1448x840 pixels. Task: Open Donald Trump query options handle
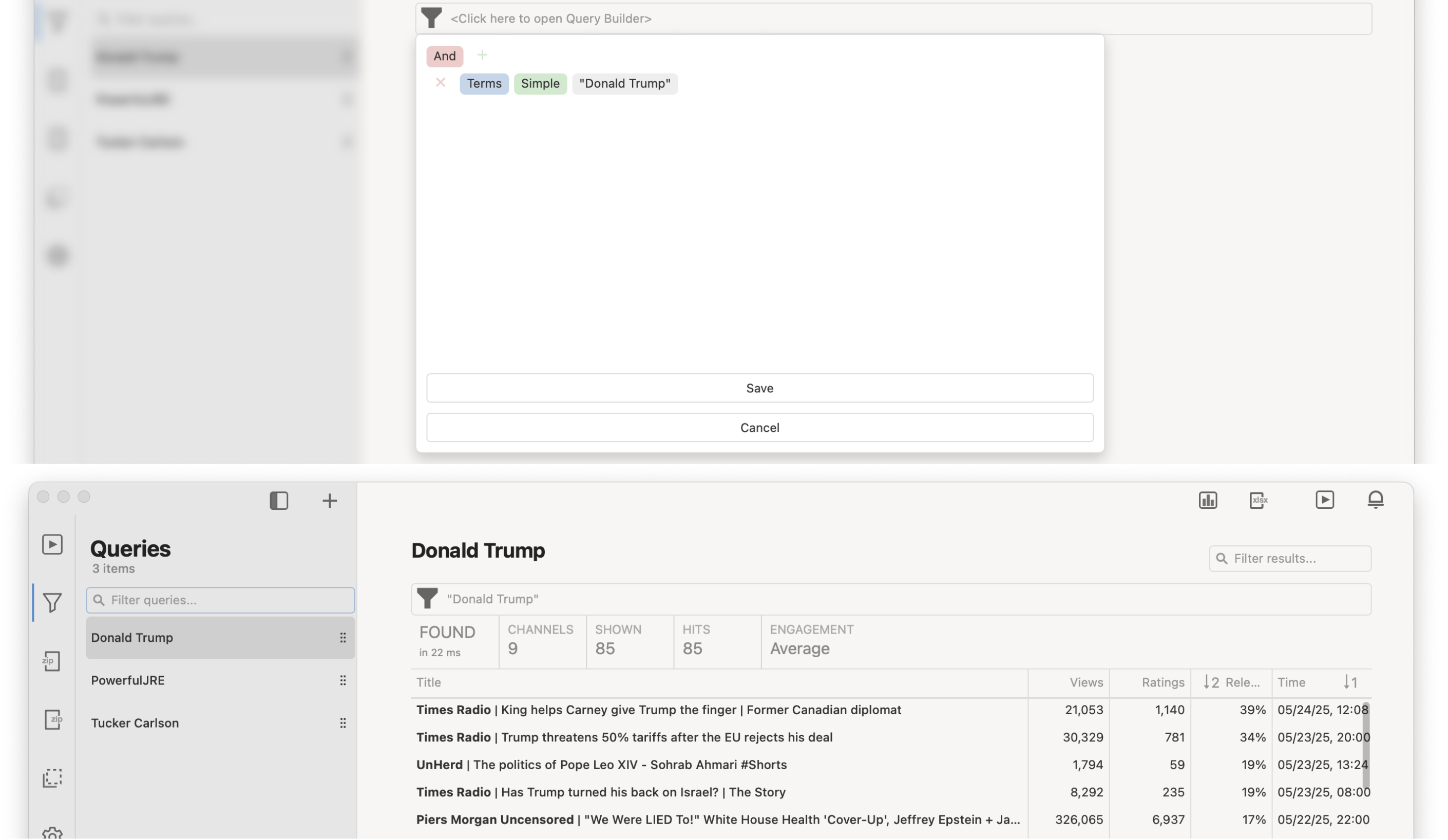click(x=342, y=638)
